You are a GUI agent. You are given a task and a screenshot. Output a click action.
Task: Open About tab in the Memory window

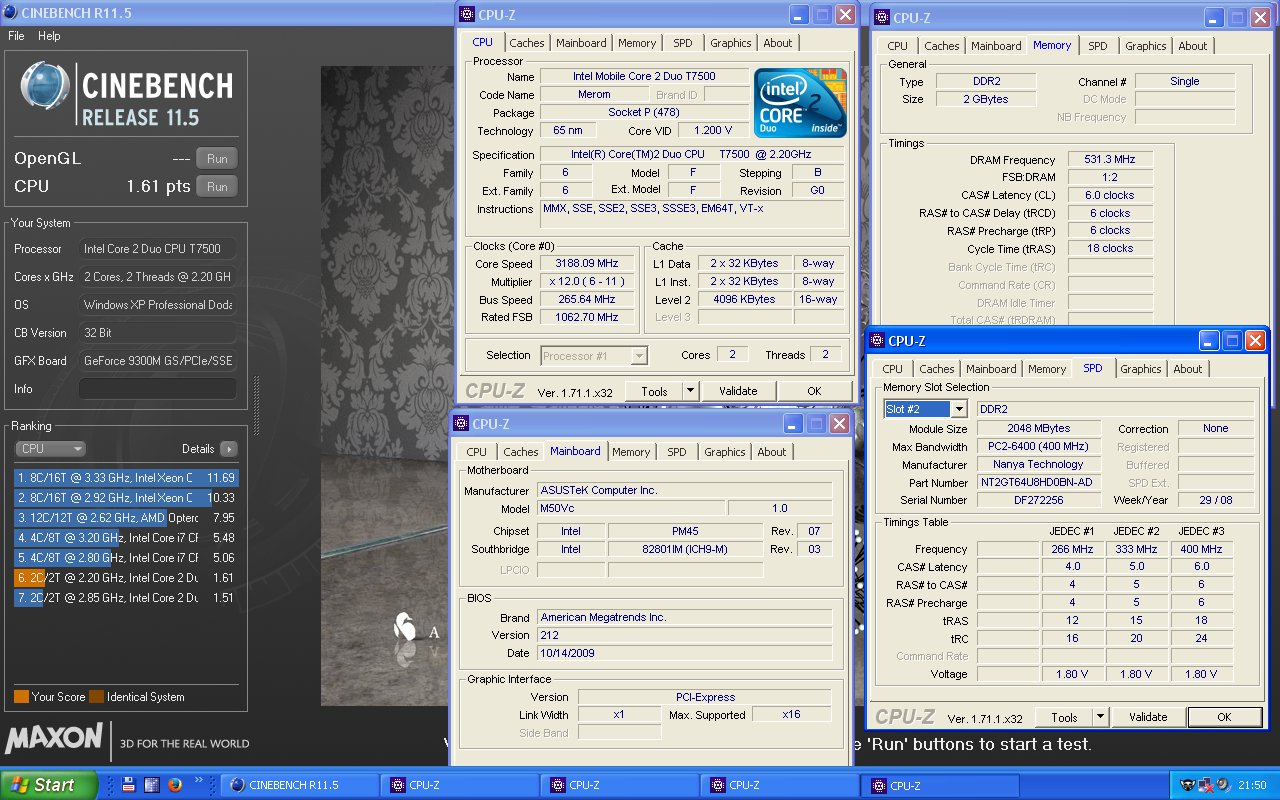1193,46
